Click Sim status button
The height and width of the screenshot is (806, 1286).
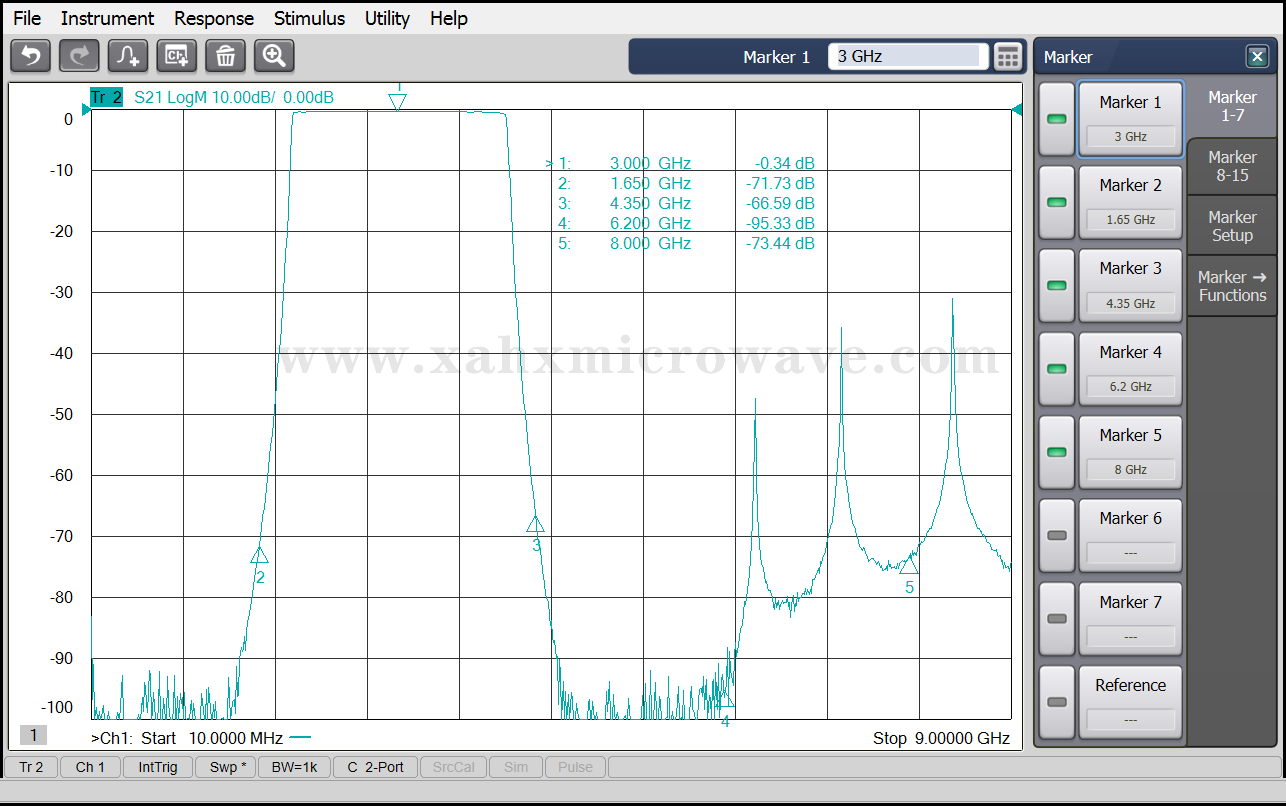(x=516, y=767)
